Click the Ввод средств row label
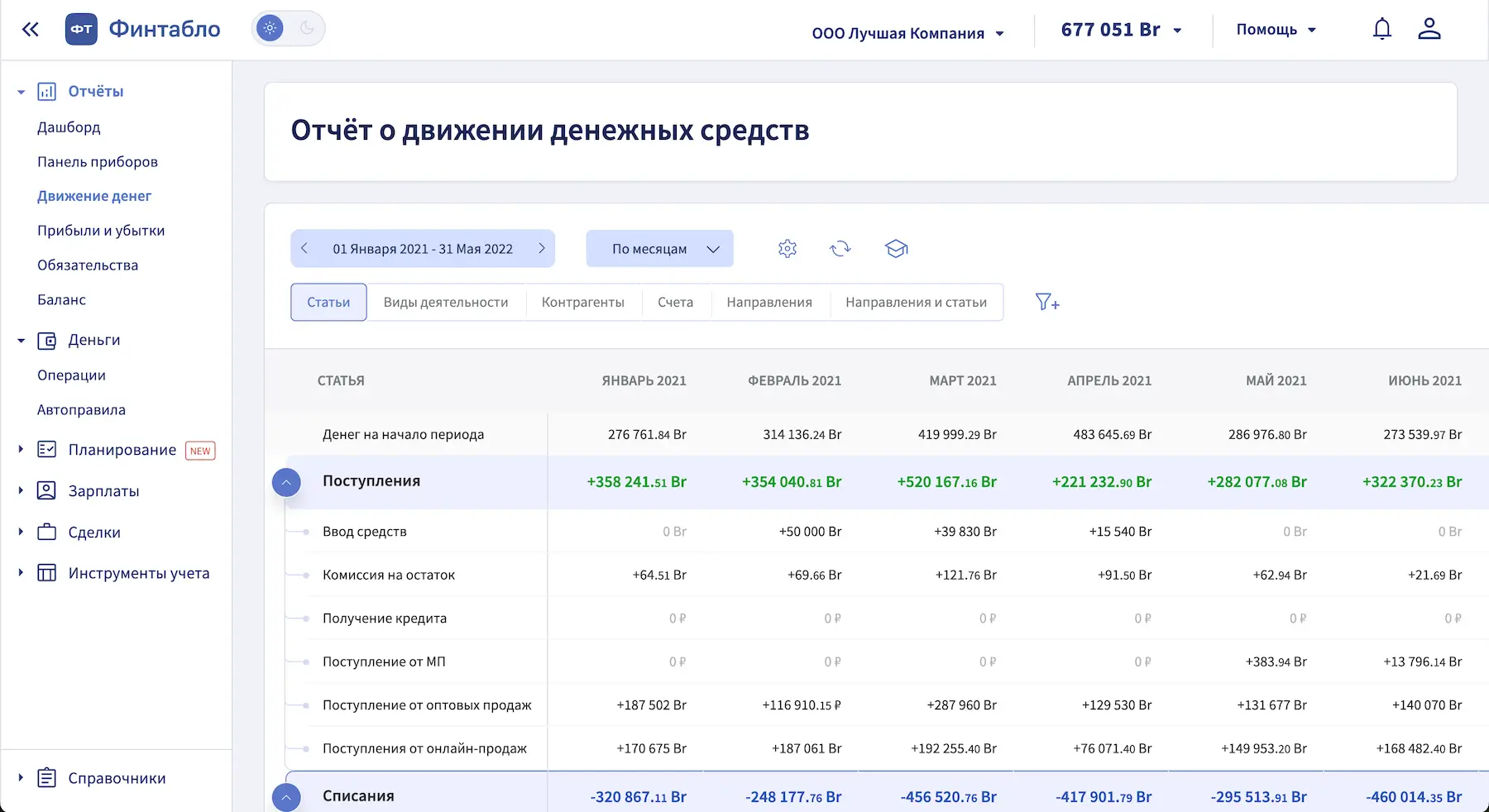 coord(365,532)
